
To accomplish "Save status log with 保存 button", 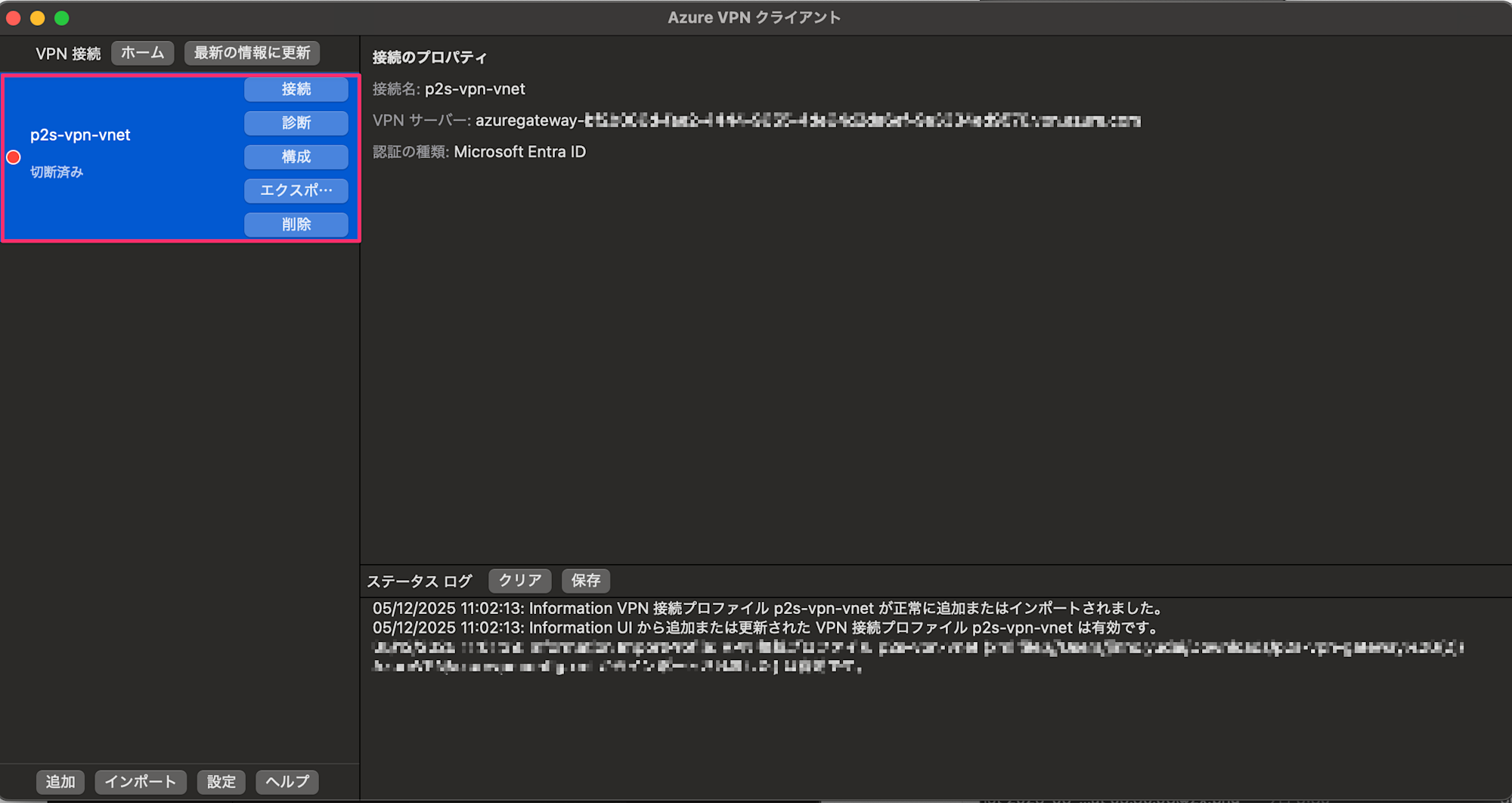I will coord(586,581).
